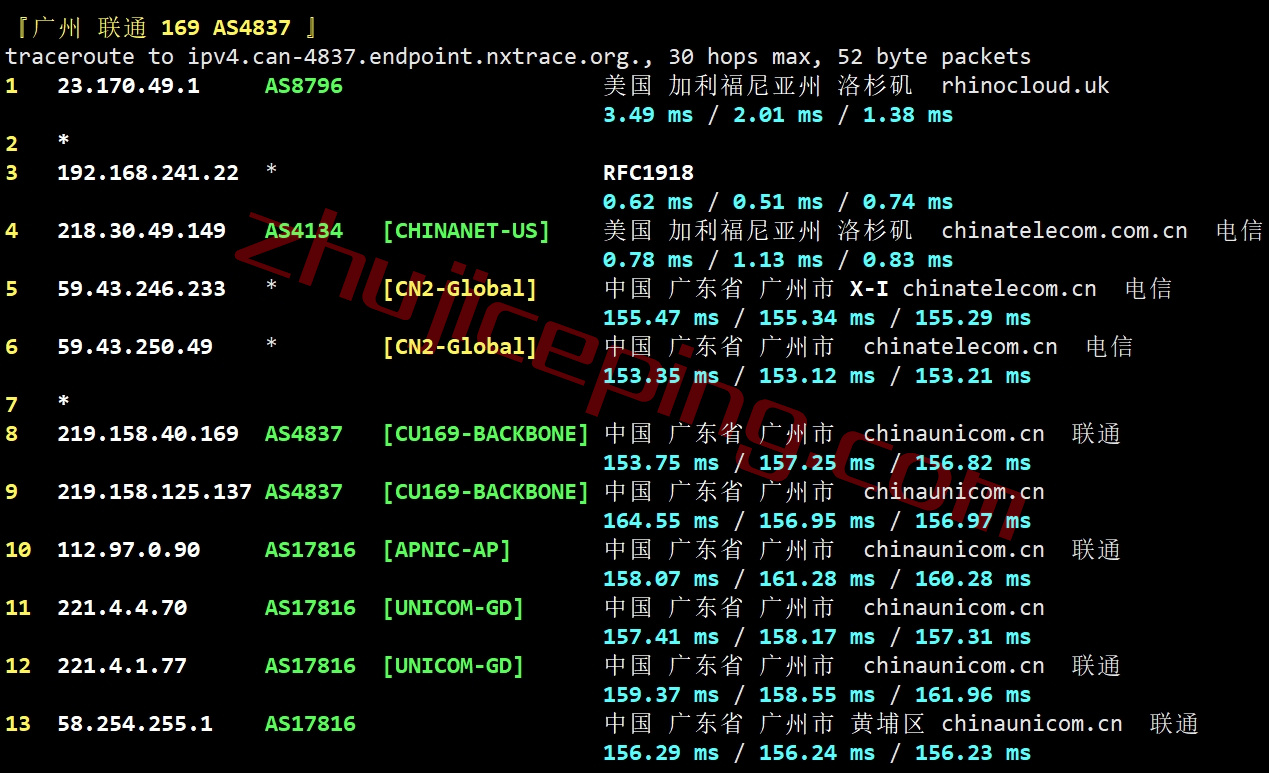Image resolution: width=1269 pixels, height=773 pixels.
Task: Select the 156.29 ms latency value
Action: [661, 753]
